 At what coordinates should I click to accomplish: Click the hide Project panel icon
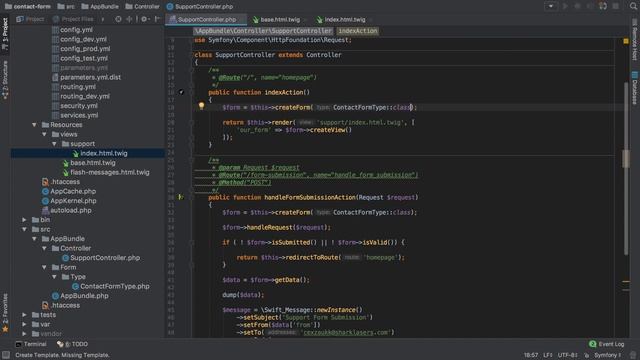[x=157, y=19]
